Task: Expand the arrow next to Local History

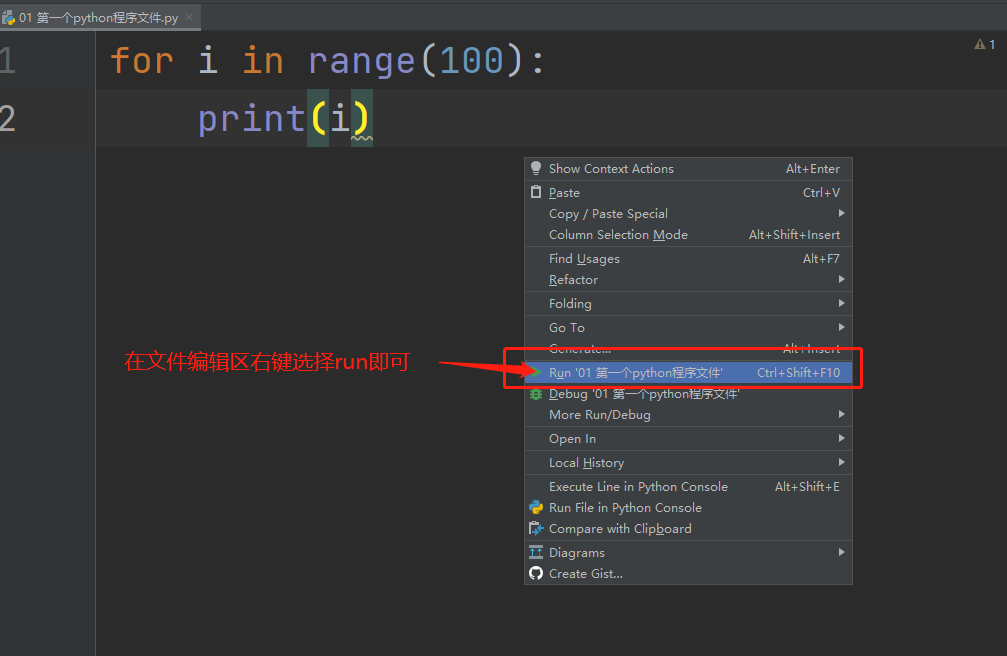Action: [x=841, y=462]
